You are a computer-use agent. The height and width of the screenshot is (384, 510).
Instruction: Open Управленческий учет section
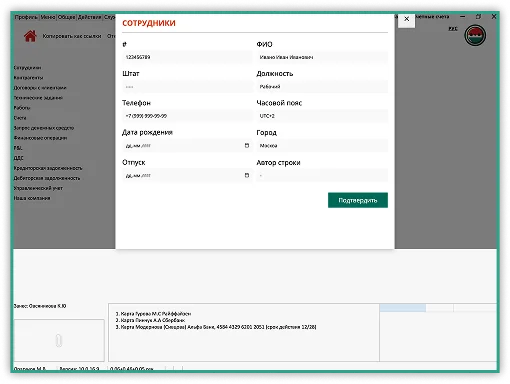pyautogui.click(x=38, y=188)
